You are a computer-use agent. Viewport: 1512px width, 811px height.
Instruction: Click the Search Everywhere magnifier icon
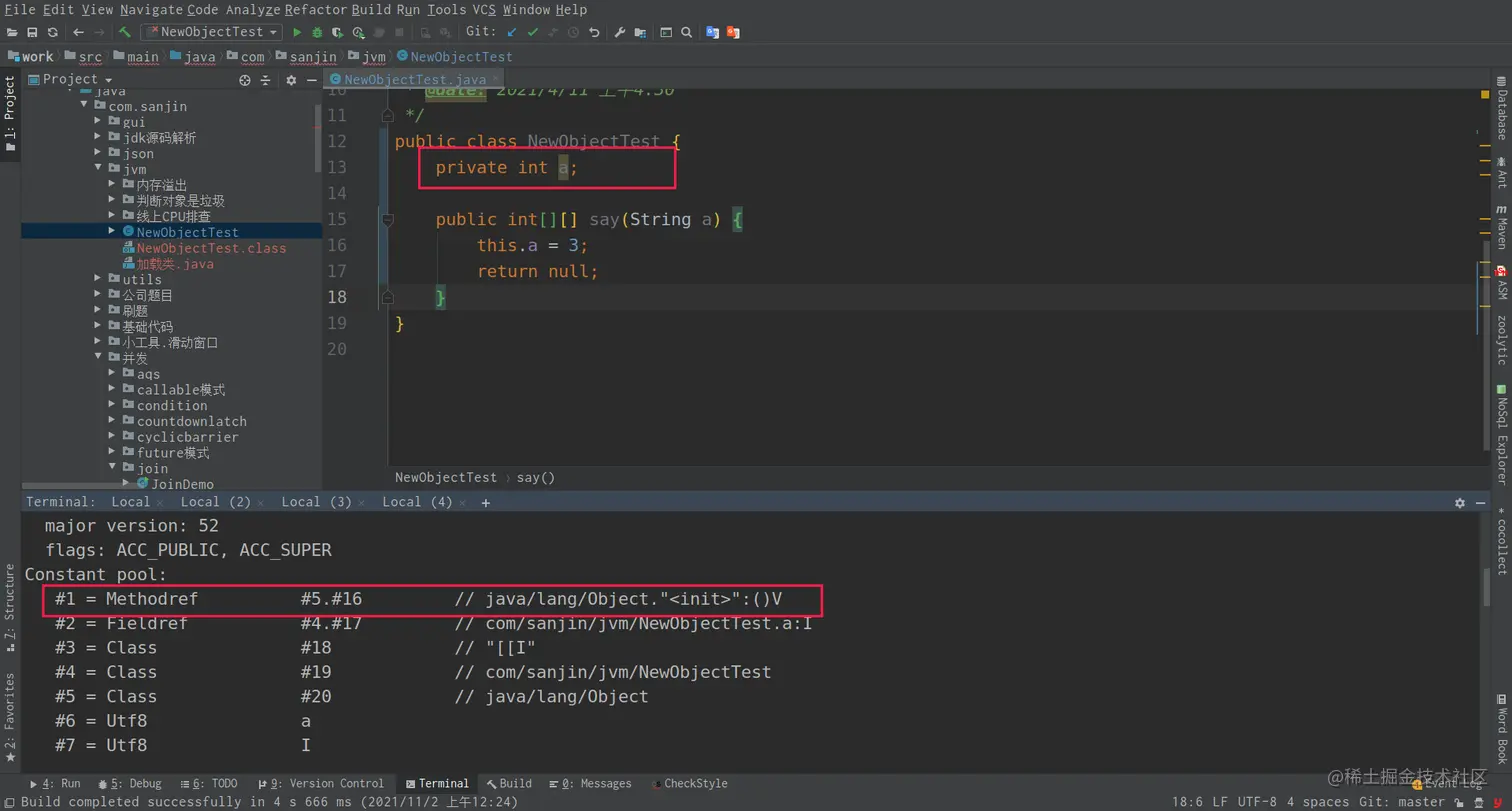[x=686, y=32]
